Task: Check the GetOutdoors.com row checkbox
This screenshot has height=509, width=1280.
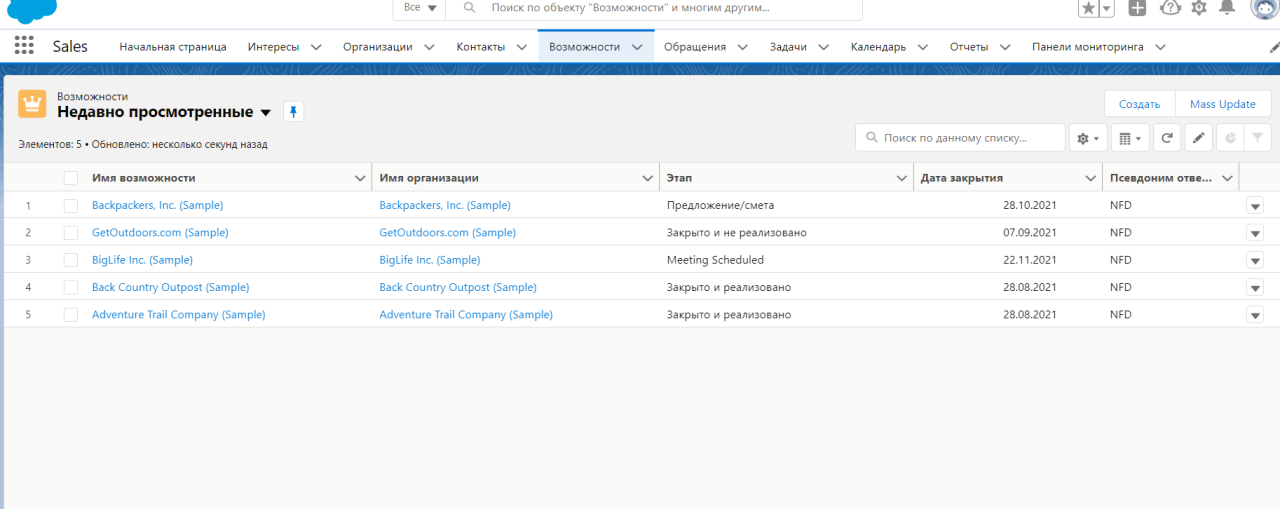Action: click(71, 232)
